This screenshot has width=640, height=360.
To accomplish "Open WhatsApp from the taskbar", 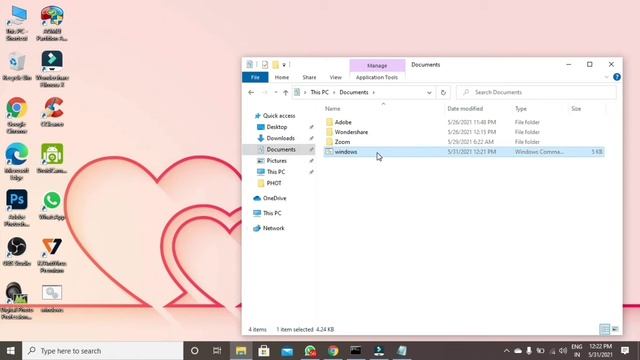I will [310, 351].
